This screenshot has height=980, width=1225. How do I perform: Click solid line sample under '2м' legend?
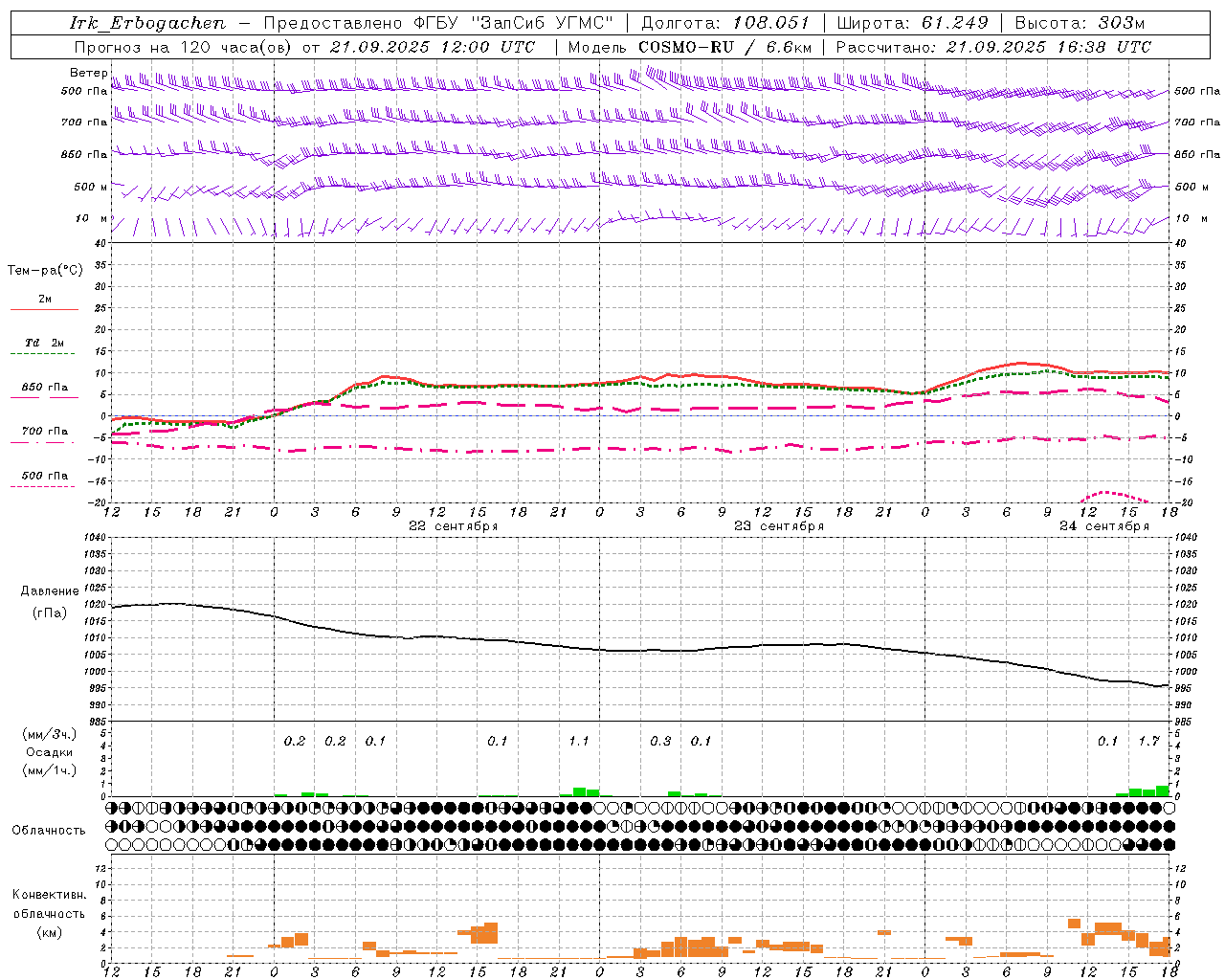[44, 310]
